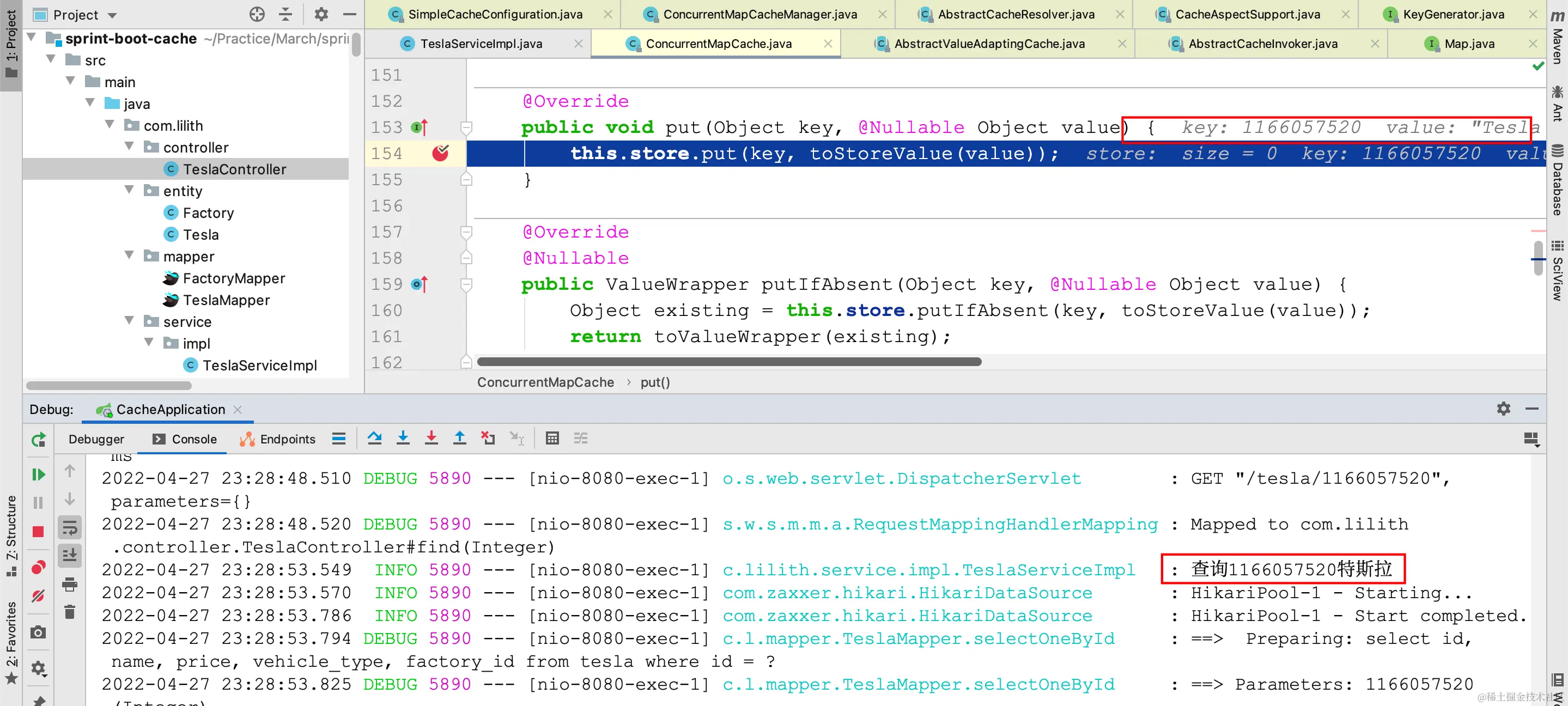Rerun CacheApplication debug session
The width and height of the screenshot is (1568, 706).
tap(38, 440)
